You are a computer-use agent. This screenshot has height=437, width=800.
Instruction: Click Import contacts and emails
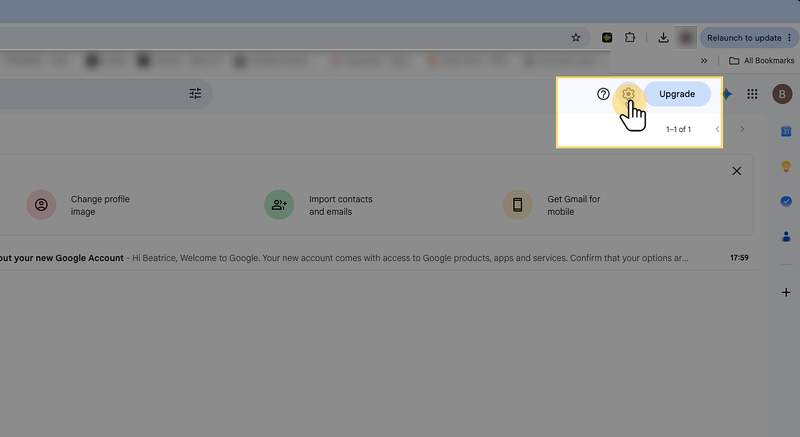(340, 205)
